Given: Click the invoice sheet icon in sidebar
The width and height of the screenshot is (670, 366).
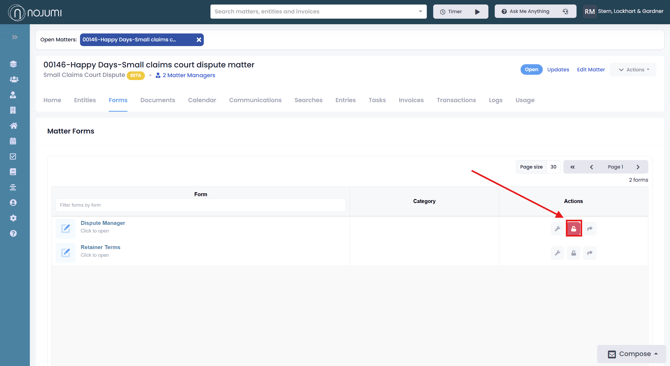Looking at the screenshot, I should click(x=13, y=172).
